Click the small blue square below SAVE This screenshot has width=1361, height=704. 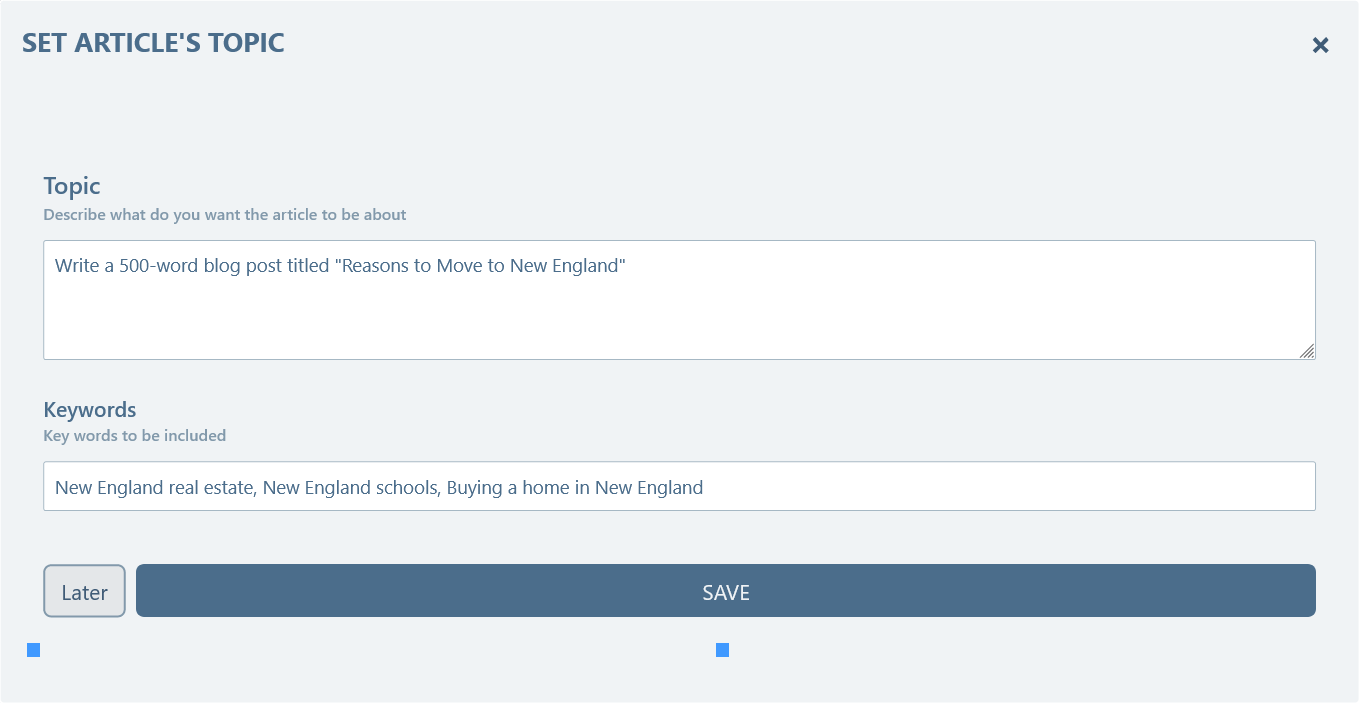coord(722,650)
